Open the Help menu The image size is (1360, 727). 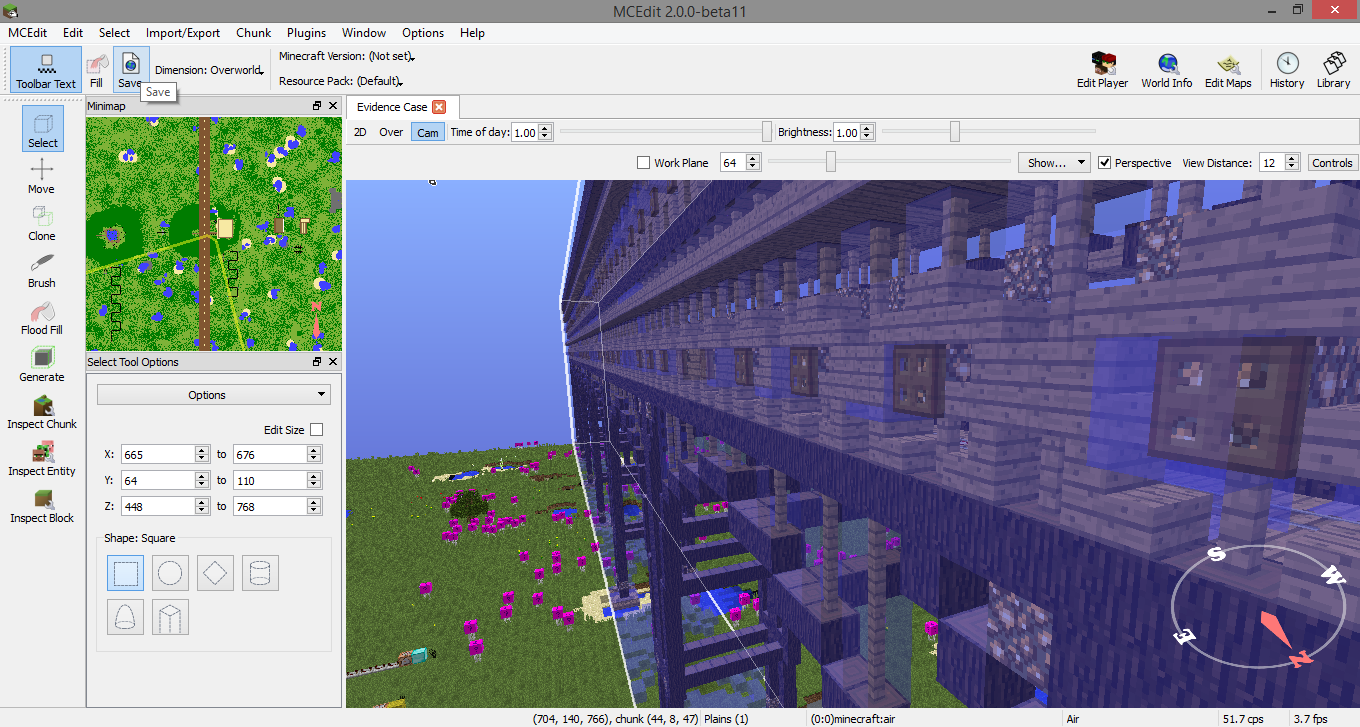tap(472, 33)
